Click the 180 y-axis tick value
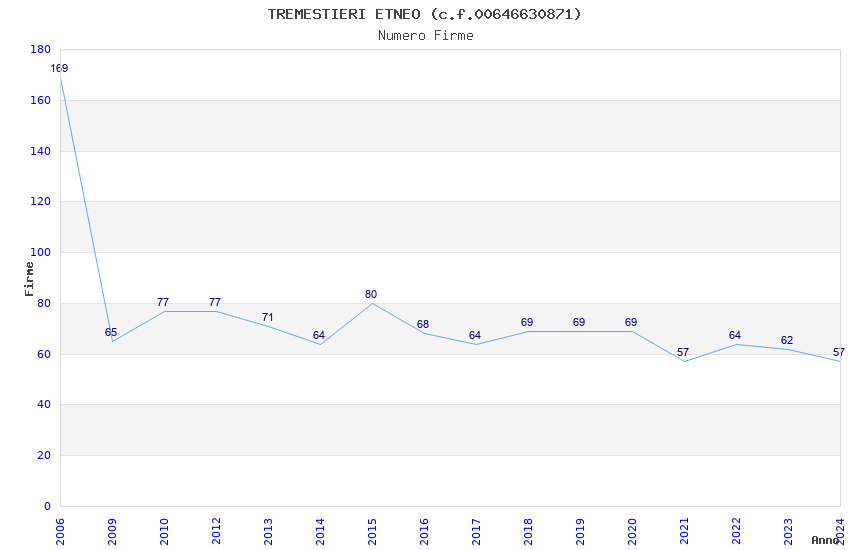Viewport: 850px width, 550px height. 40,49
